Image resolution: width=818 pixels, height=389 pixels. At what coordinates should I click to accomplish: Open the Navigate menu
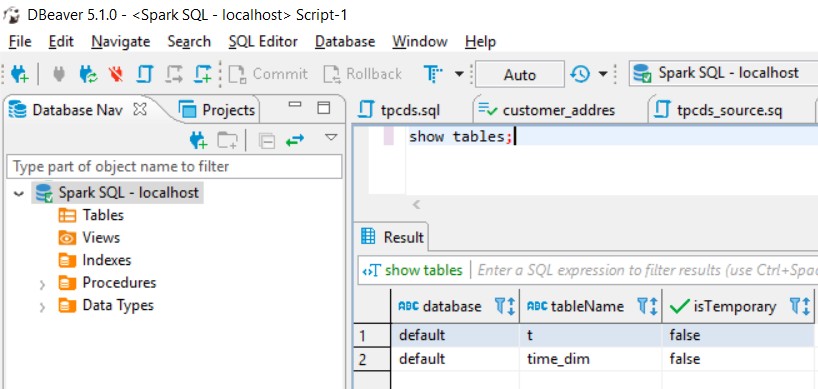121,42
